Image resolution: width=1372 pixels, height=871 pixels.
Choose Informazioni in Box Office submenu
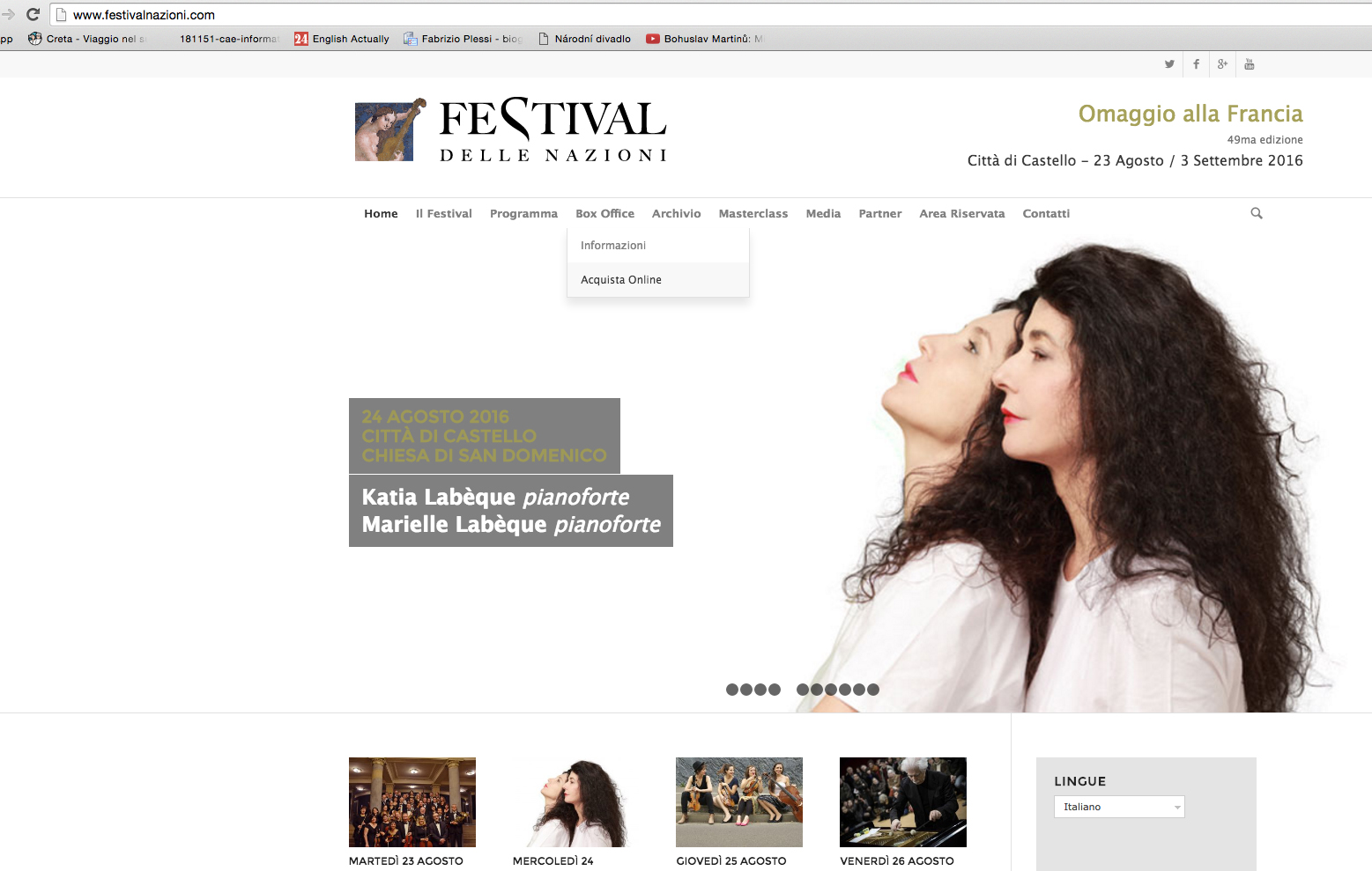[x=613, y=246]
